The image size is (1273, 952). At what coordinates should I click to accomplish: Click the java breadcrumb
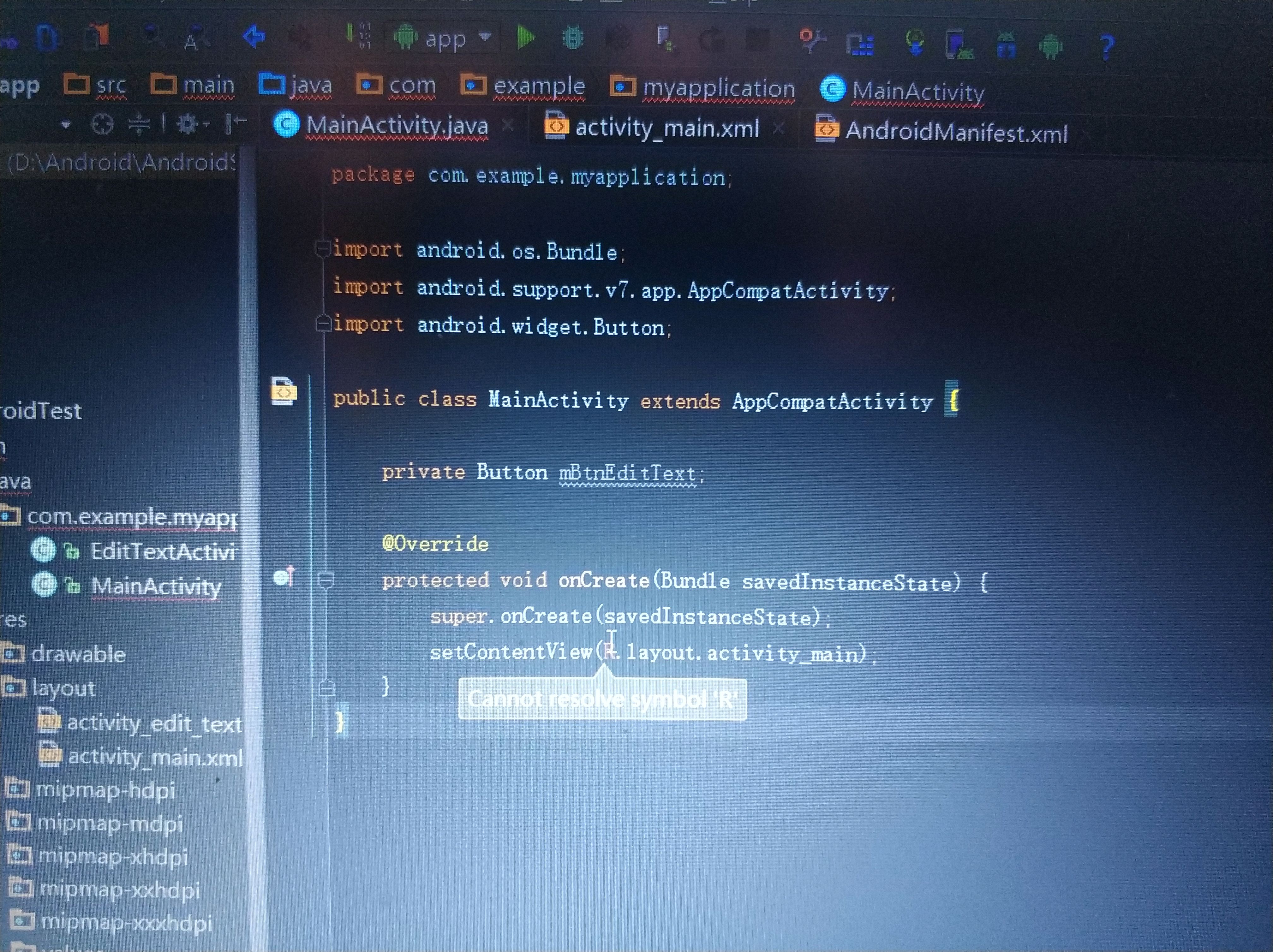pyautogui.click(x=296, y=85)
